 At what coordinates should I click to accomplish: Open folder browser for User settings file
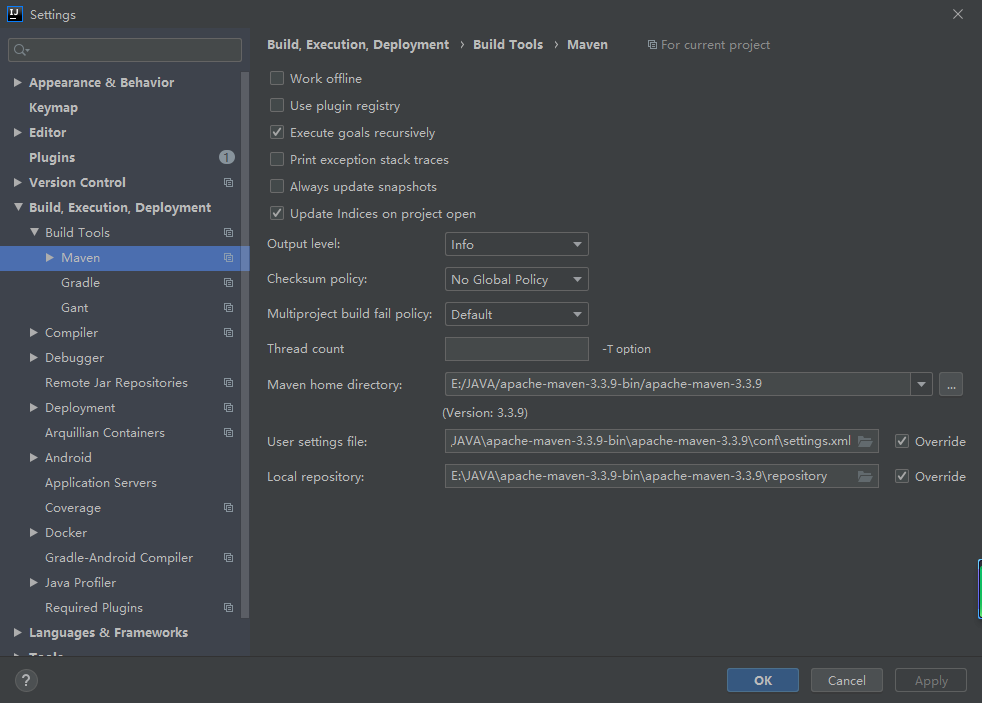(865, 441)
